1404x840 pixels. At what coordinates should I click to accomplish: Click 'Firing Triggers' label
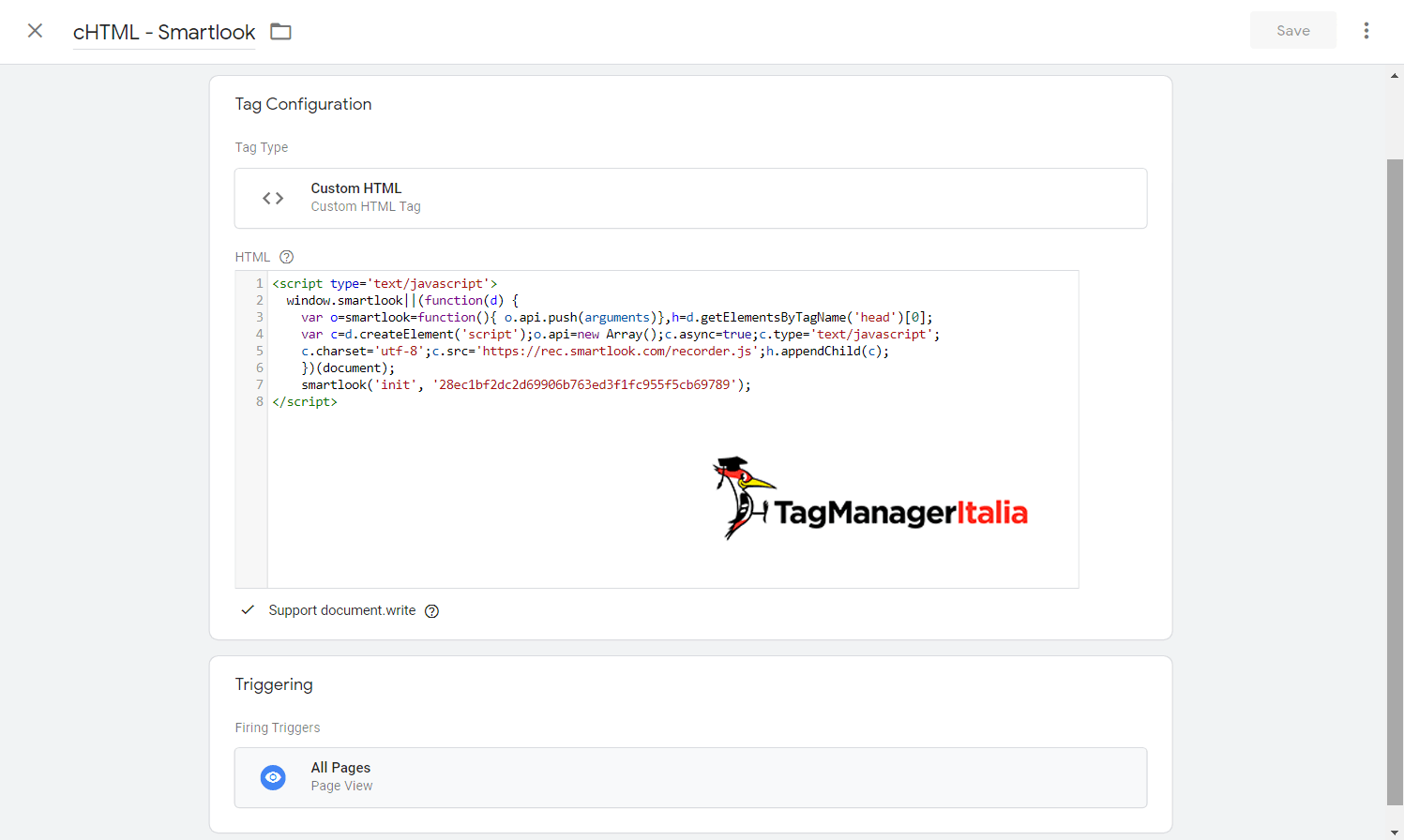pyautogui.click(x=278, y=727)
